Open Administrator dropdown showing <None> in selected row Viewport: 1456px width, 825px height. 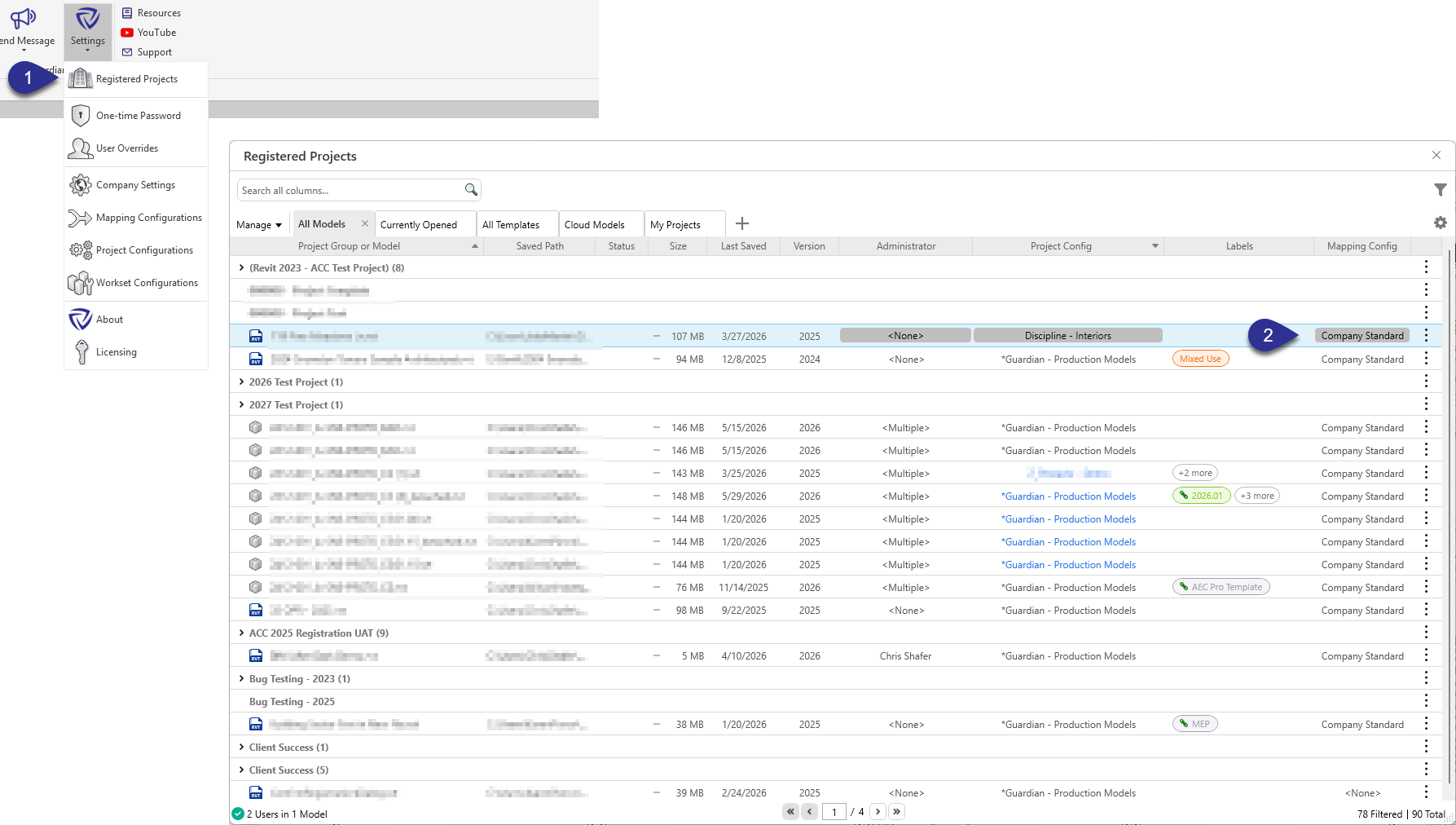tap(905, 336)
